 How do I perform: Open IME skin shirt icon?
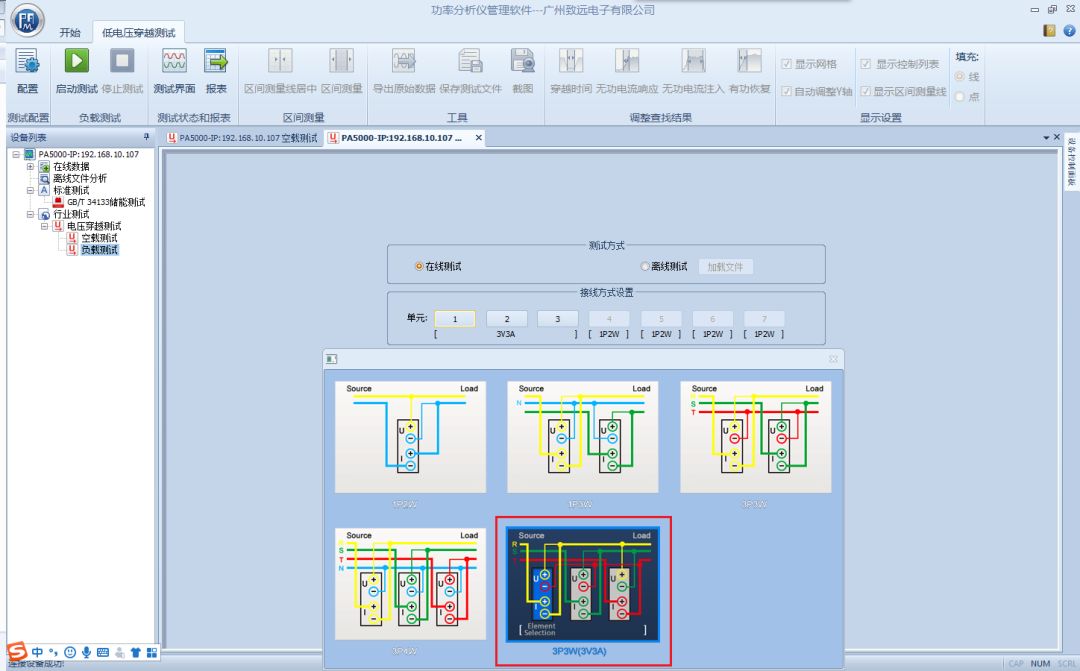(136, 652)
